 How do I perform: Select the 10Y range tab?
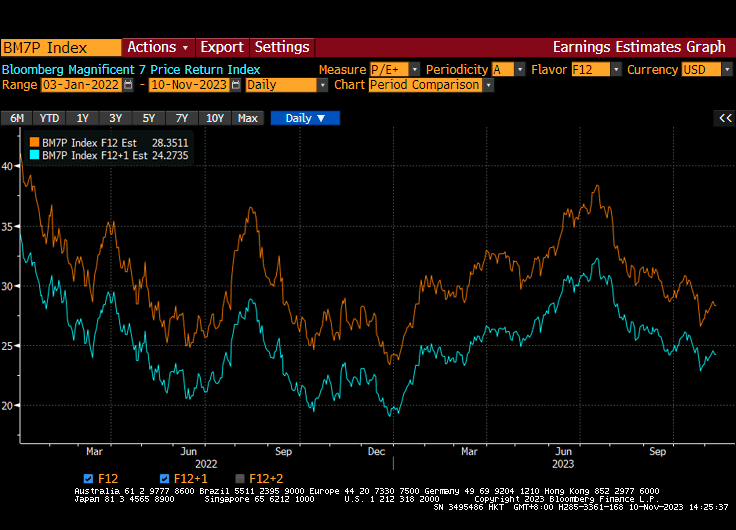(215, 118)
